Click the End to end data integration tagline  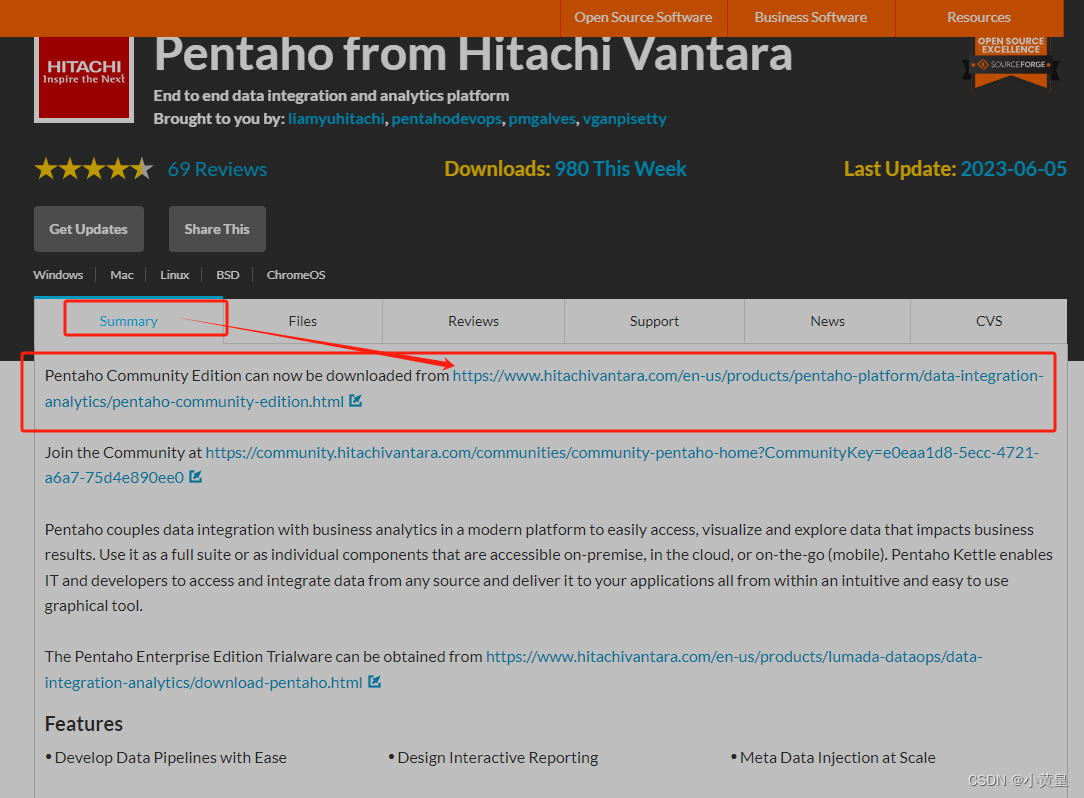tap(331, 95)
